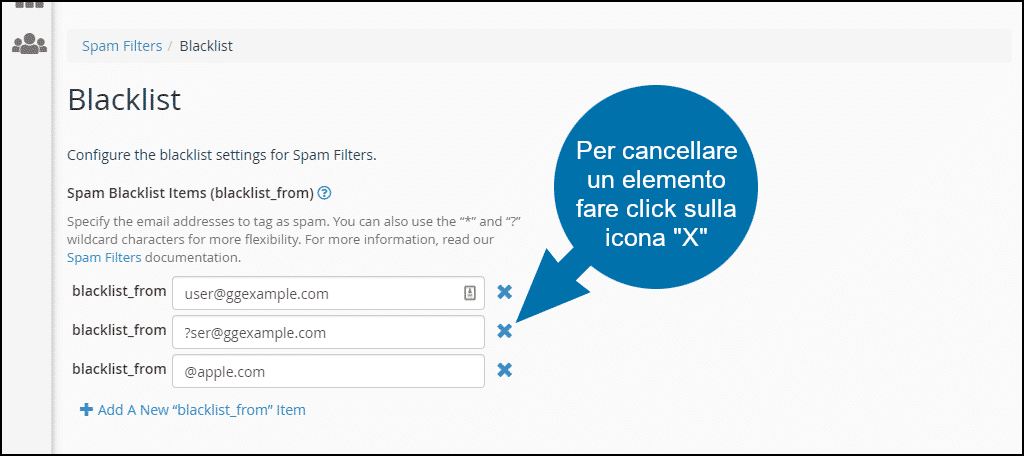Add a new "blacklist_from" item
The image size is (1024, 456).
pyautogui.click(x=193, y=410)
